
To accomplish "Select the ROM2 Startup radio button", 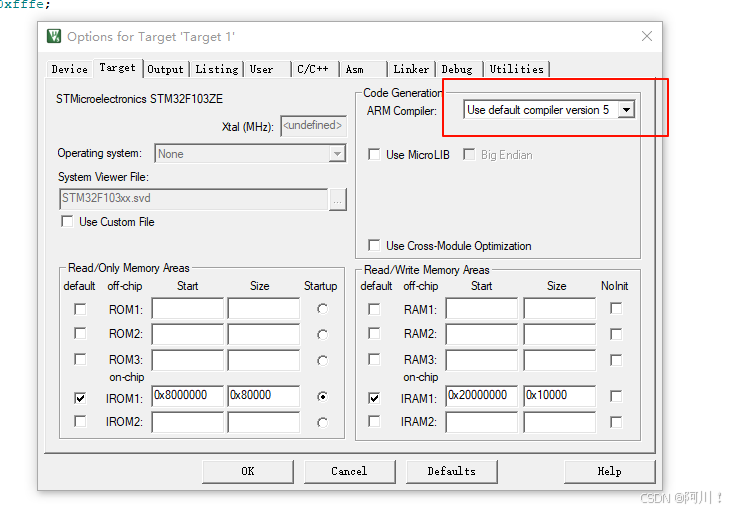I will point(322,334).
